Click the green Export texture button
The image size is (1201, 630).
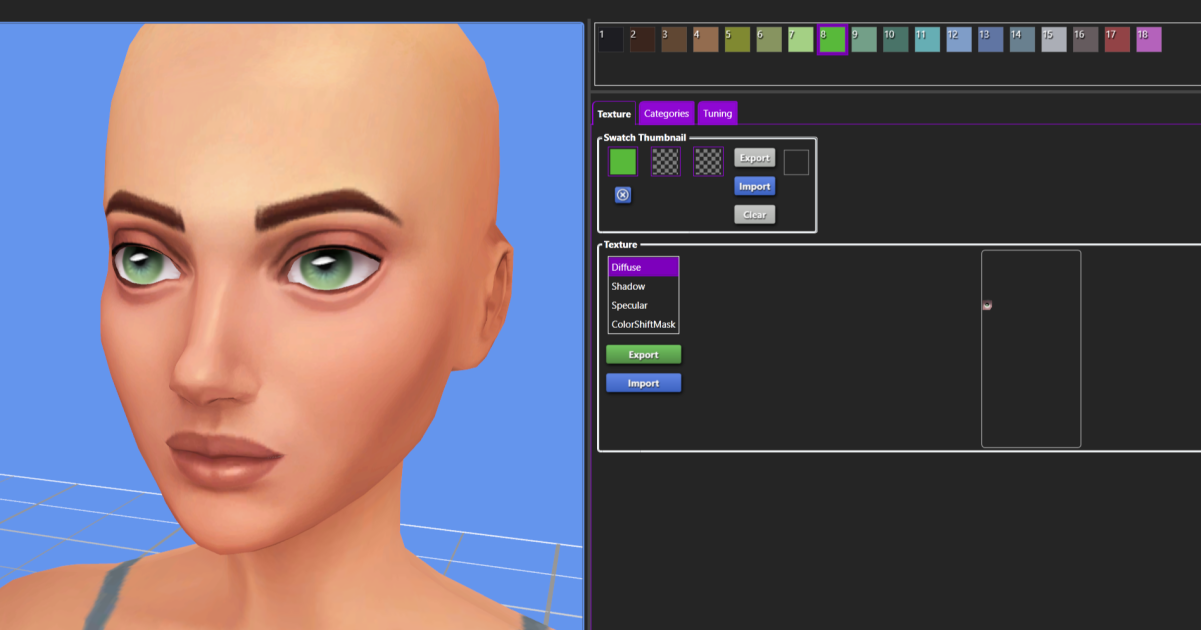(x=643, y=355)
